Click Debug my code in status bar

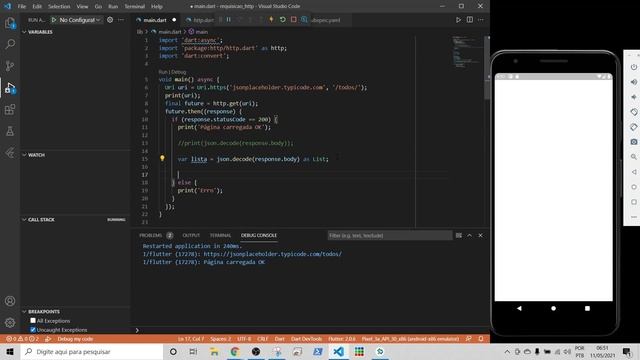click(75, 339)
